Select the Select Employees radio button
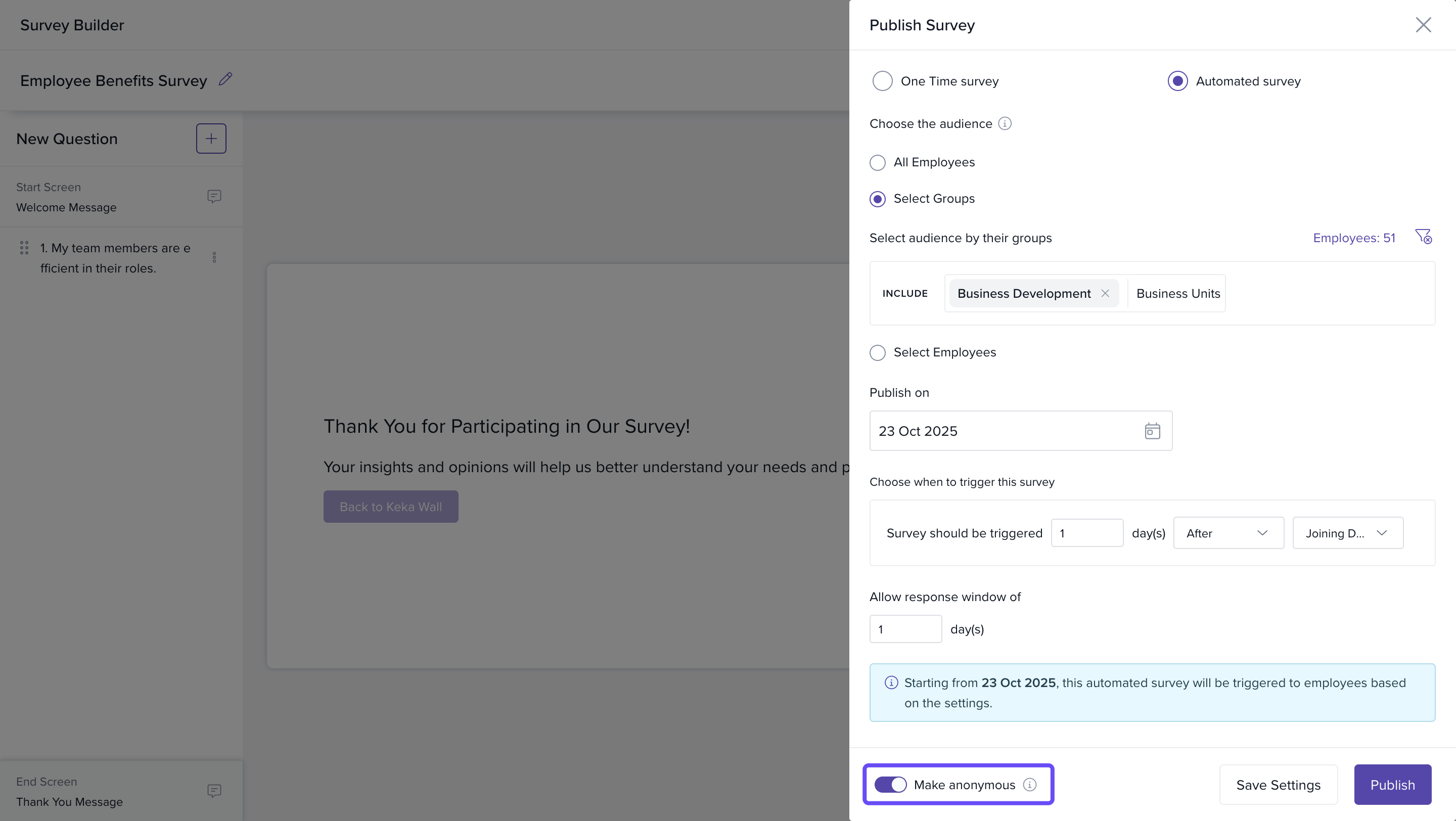This screenshot has height=821, width=1456. coord(877,352)
